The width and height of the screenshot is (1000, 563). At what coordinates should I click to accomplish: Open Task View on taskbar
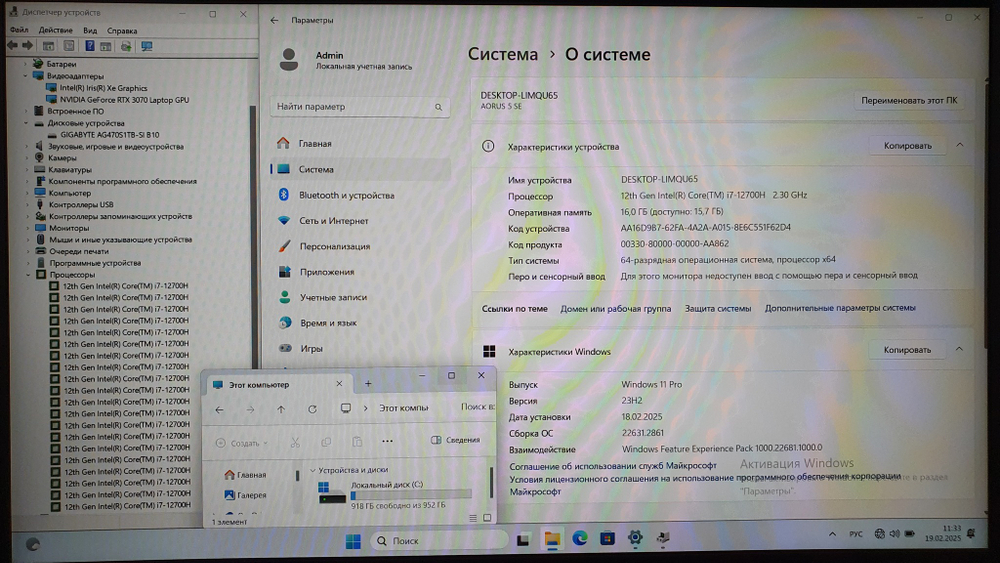coord(523,540)
